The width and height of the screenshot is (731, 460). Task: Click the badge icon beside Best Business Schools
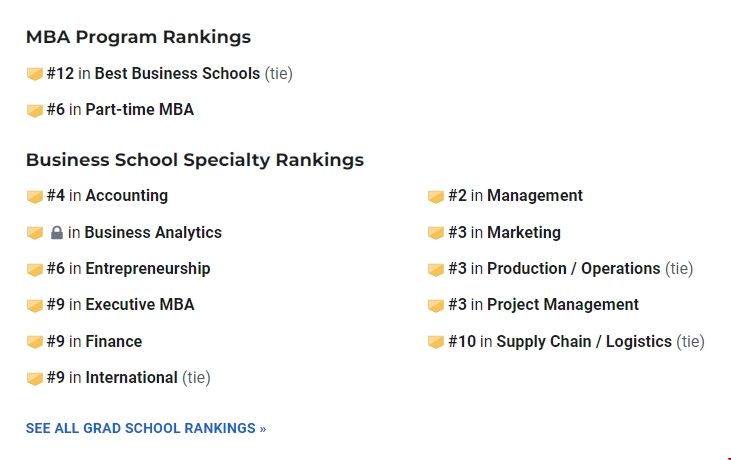tap(35, 74)
